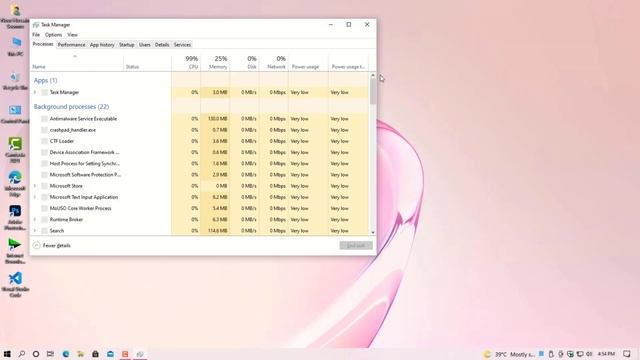Viewport: 640px width, 360px height.
Task: Collapse view with Fewer details arrow
Action: point(36,245)
